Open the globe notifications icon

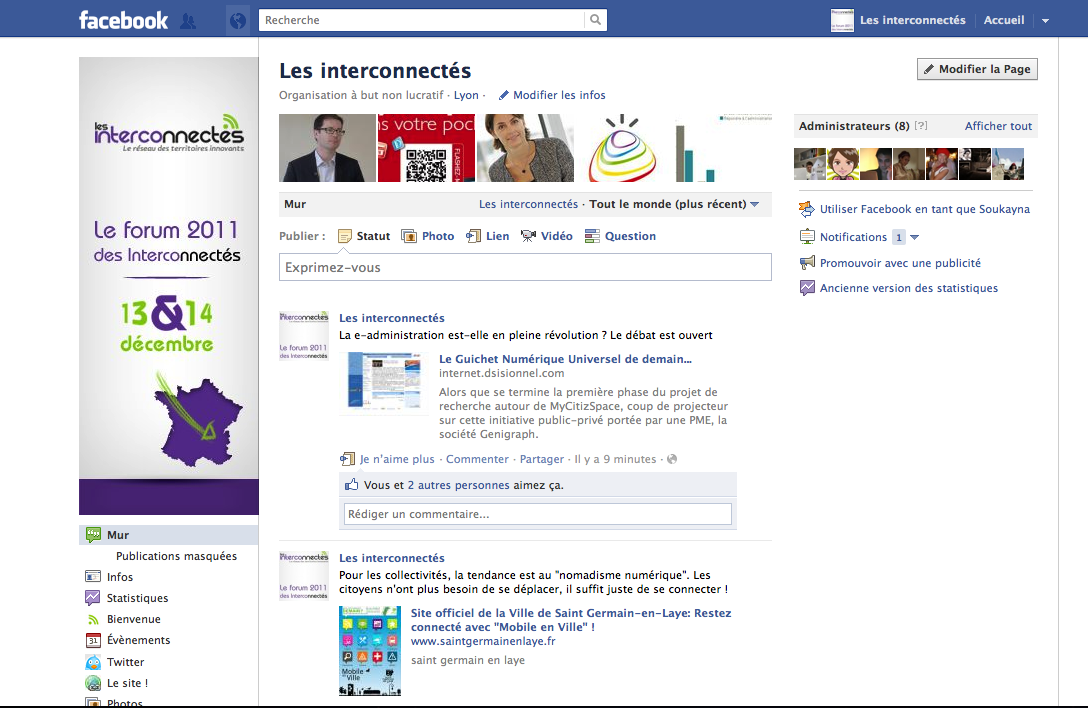[237, 21]
